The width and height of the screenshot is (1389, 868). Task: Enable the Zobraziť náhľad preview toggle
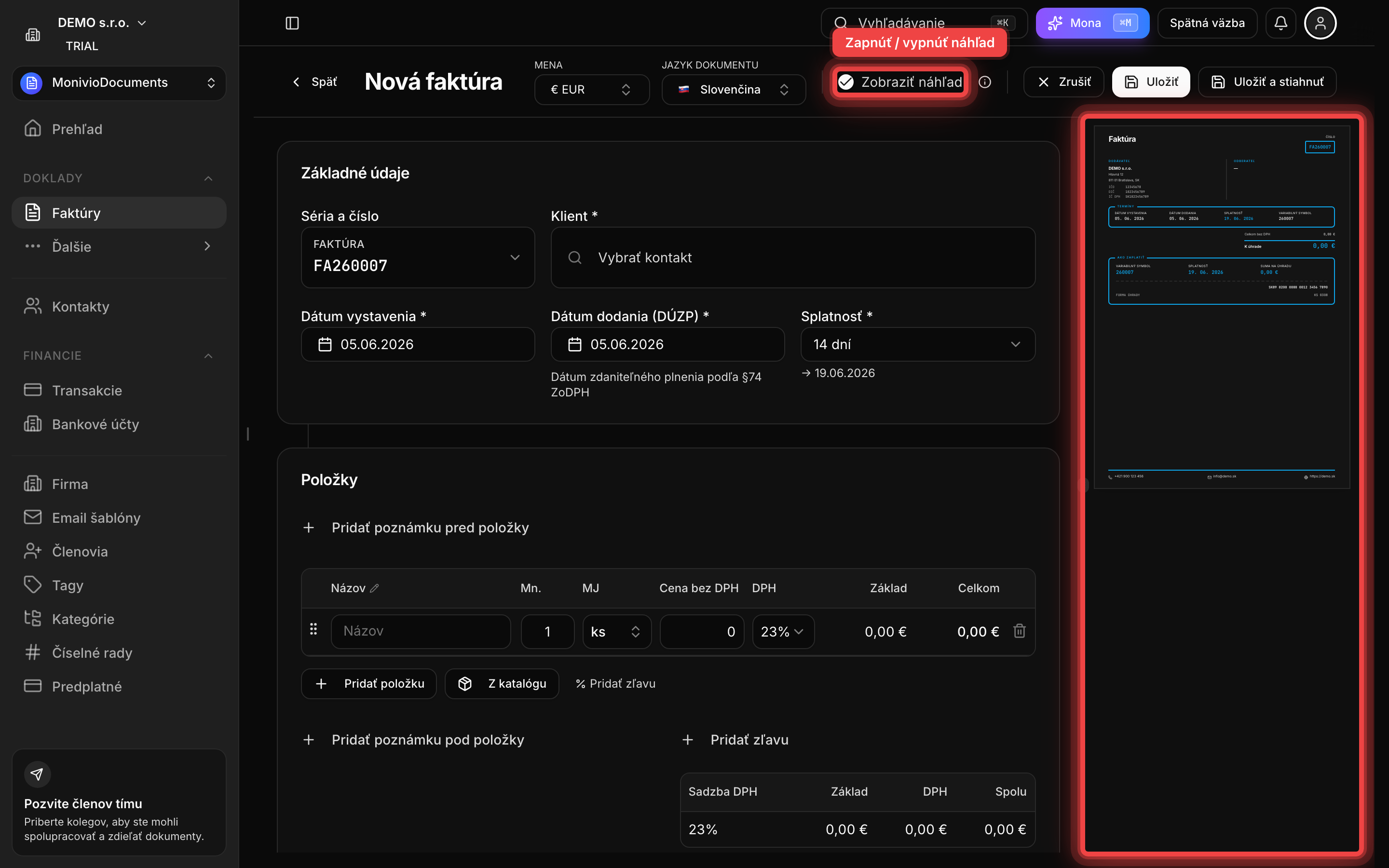pos(899,82)
